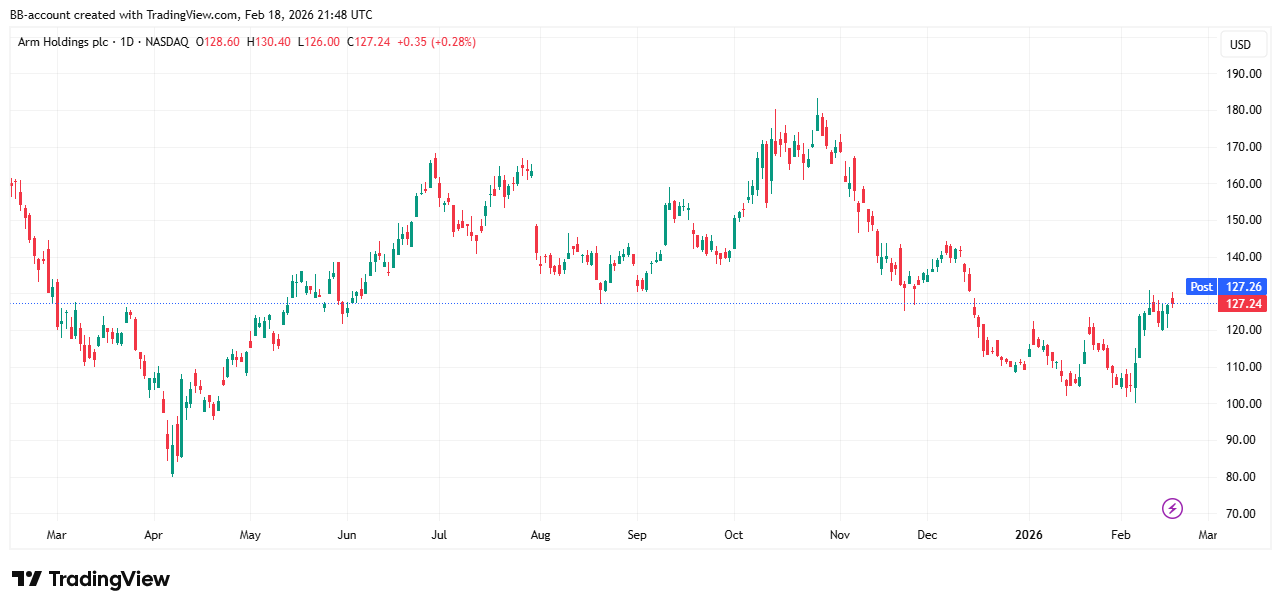Select the red 127.24 current price tag
This screenshot has height=609, width=1281.
(1240, 304)
